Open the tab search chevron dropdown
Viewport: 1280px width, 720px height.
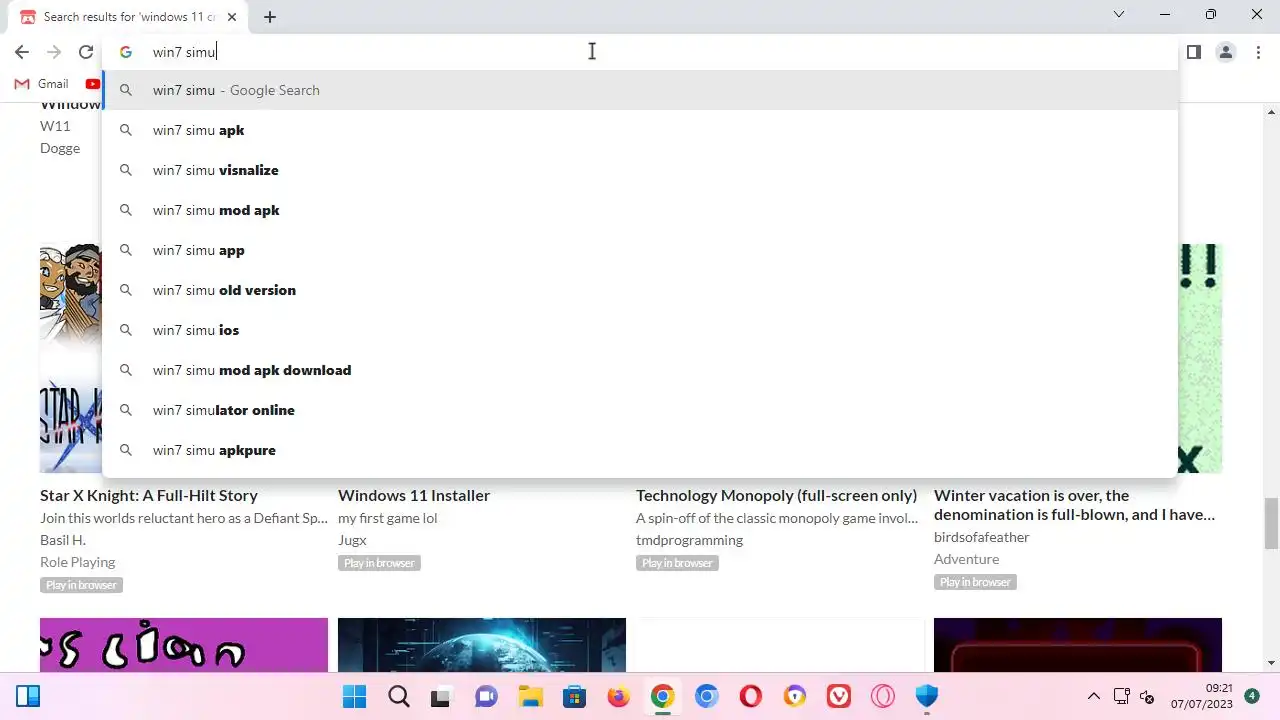click(1119, 14)
